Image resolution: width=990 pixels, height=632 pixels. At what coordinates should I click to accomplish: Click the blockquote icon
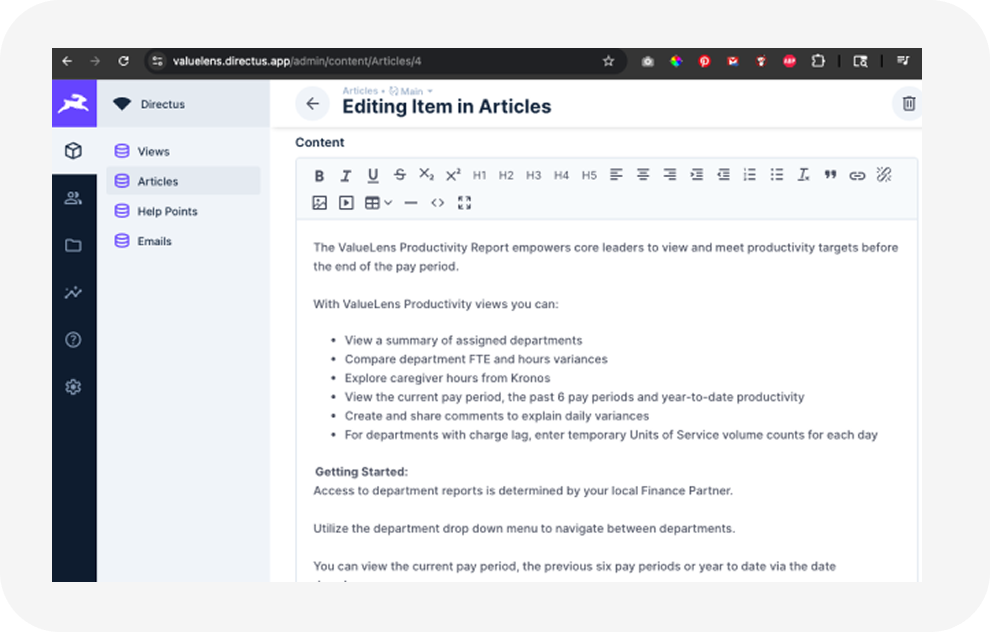830,175
